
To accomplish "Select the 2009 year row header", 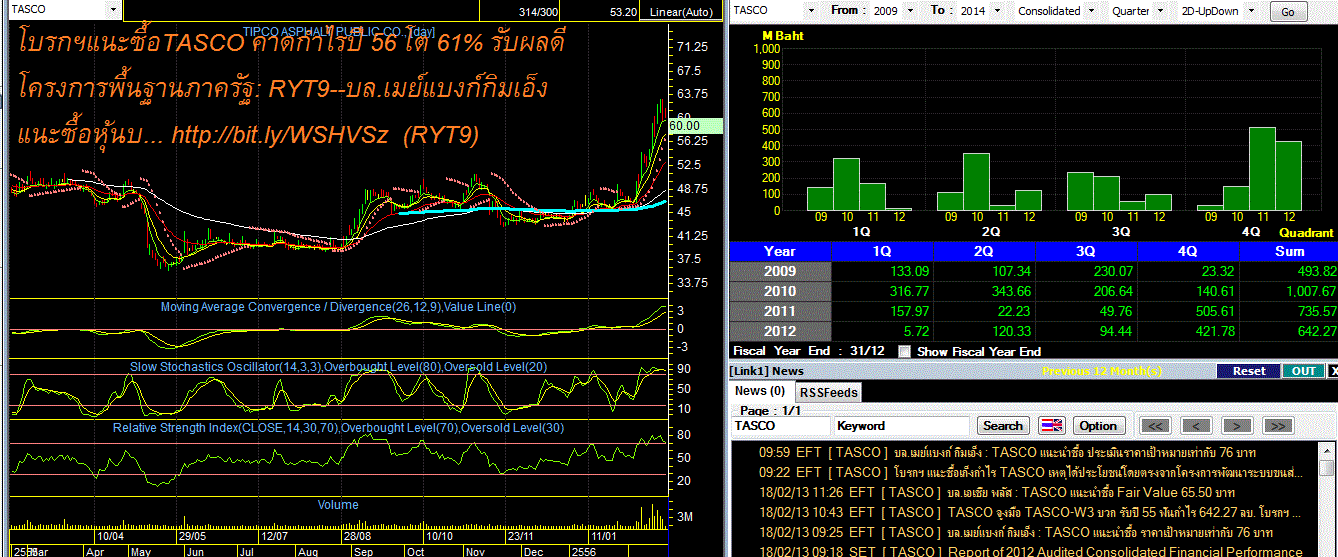I will pyautogui.click(x=780, y=271).
